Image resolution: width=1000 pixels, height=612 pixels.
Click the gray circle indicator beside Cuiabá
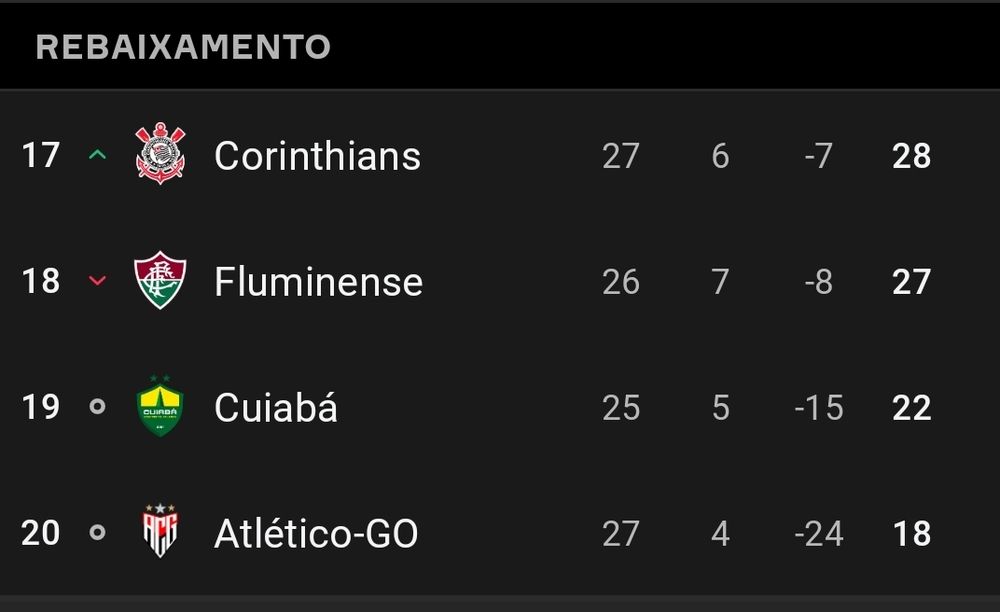point(98,406)
